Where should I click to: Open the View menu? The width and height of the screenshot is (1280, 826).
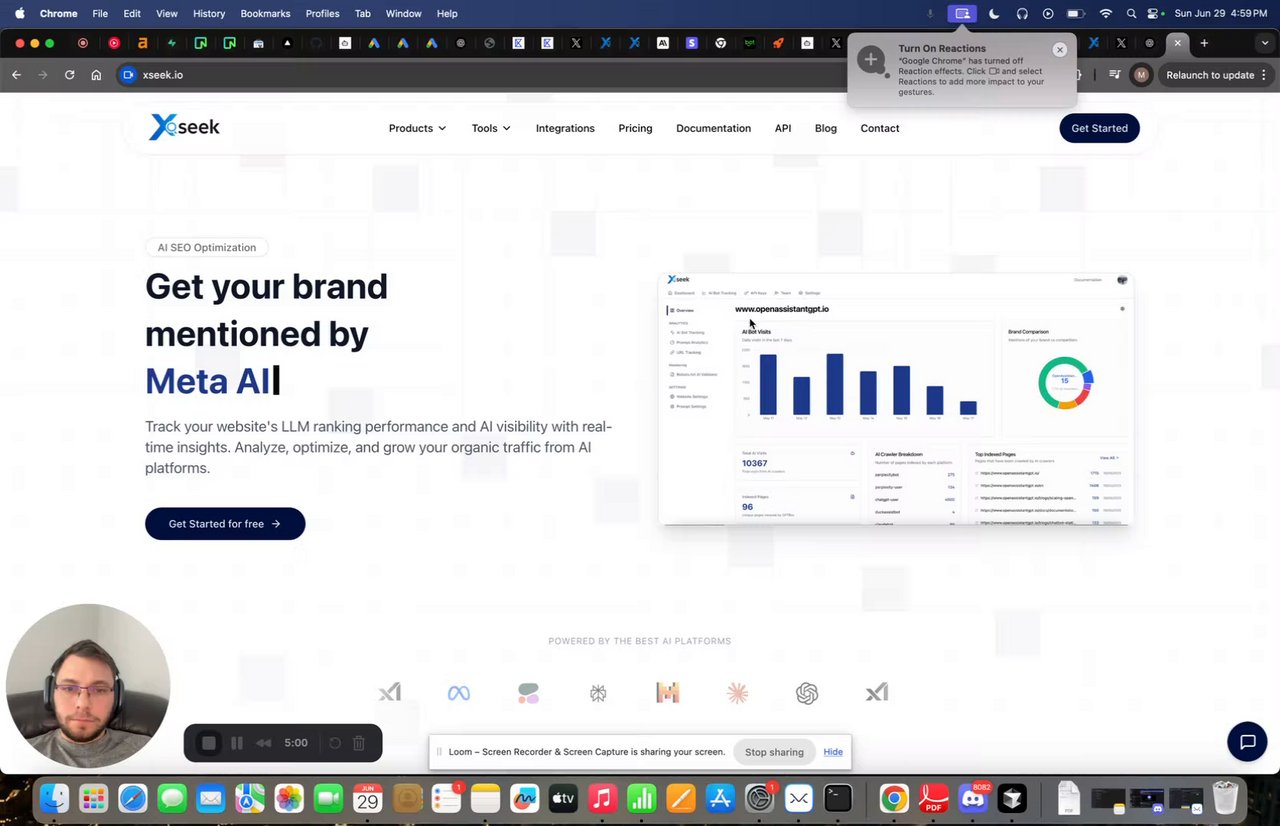tap(167, 13)
